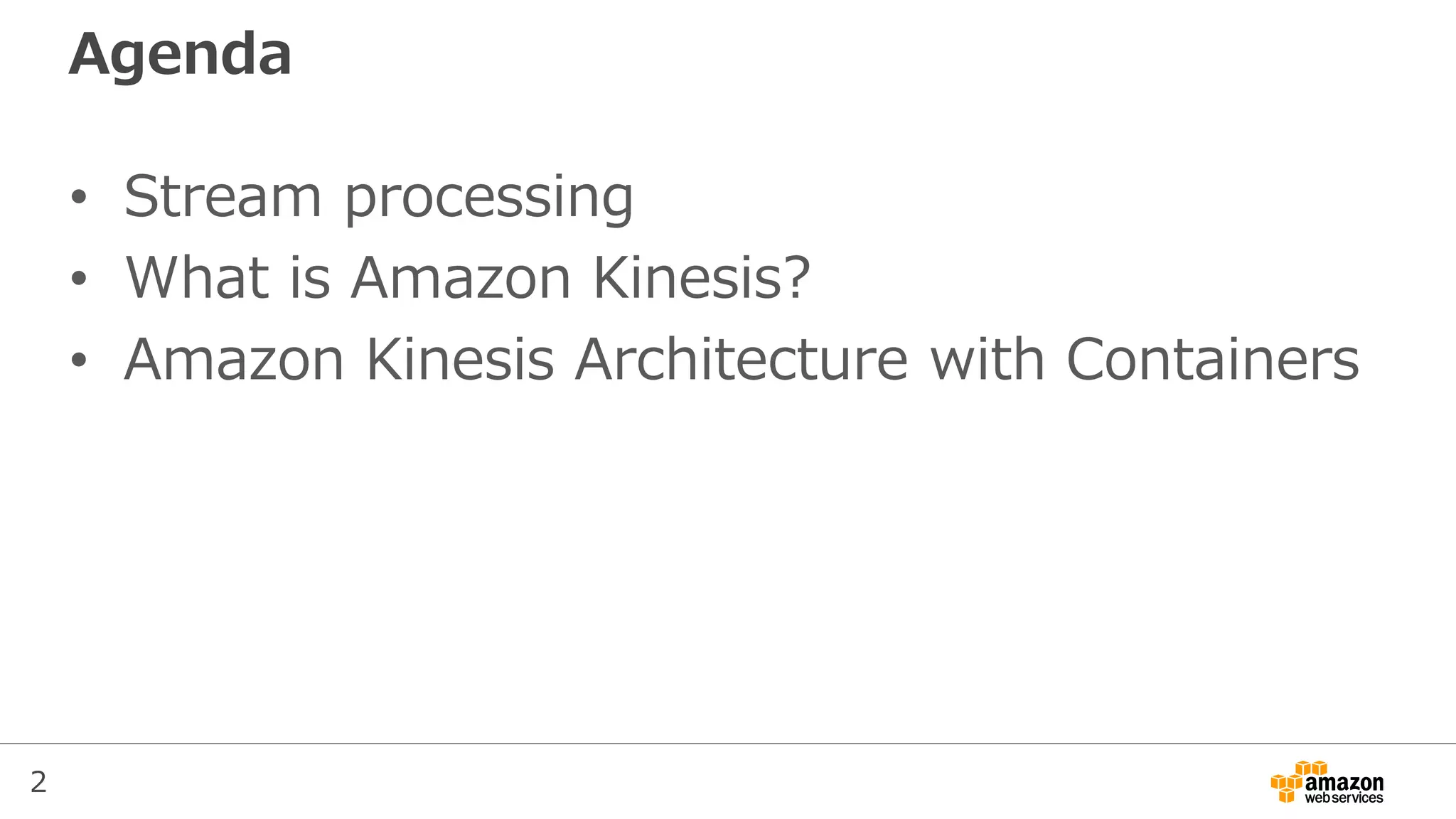The image size is (1456, 819).
Task: Click the word "Kinesis" in second bullet
Action: 688,278
